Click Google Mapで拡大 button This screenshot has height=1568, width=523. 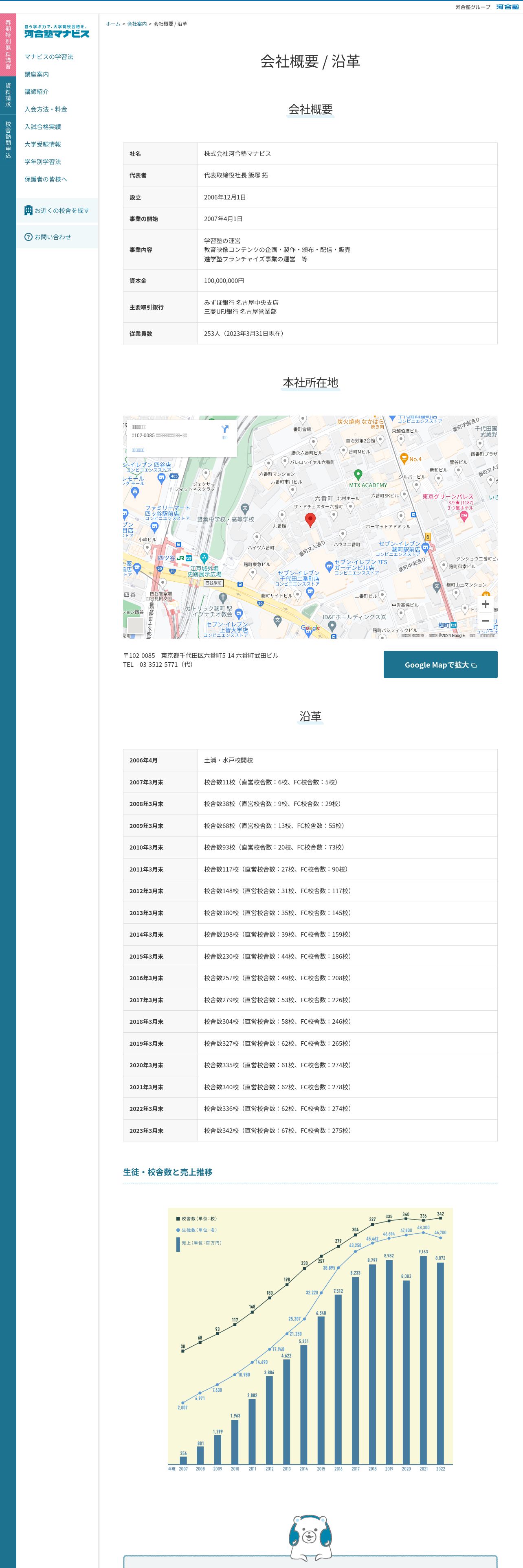[x=440, y=665]
